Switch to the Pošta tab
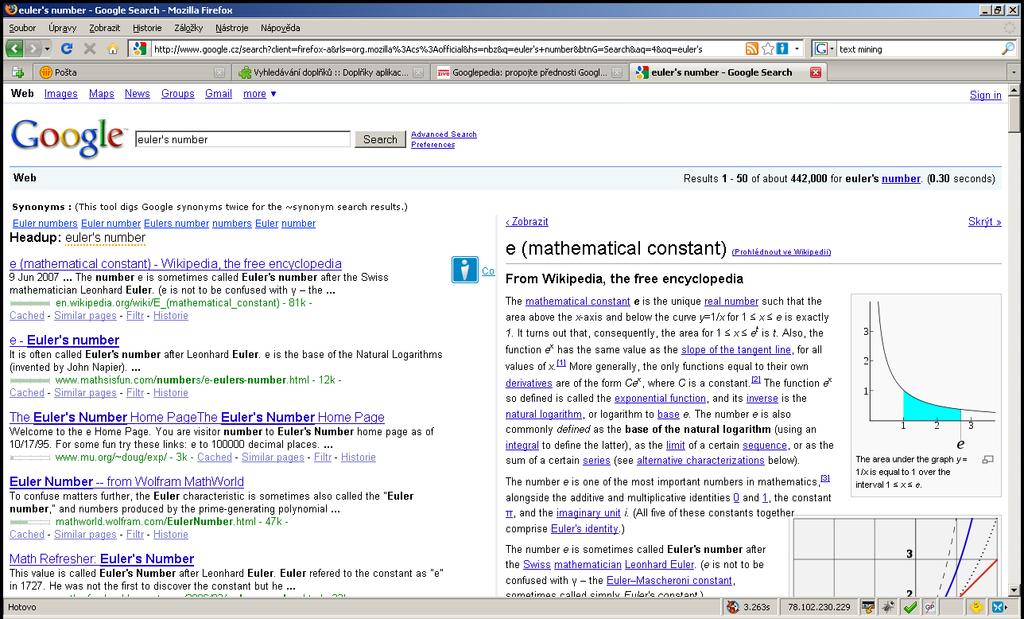Image resolution: width=1024 pixels, height=619 pixels. coord(131,72)
